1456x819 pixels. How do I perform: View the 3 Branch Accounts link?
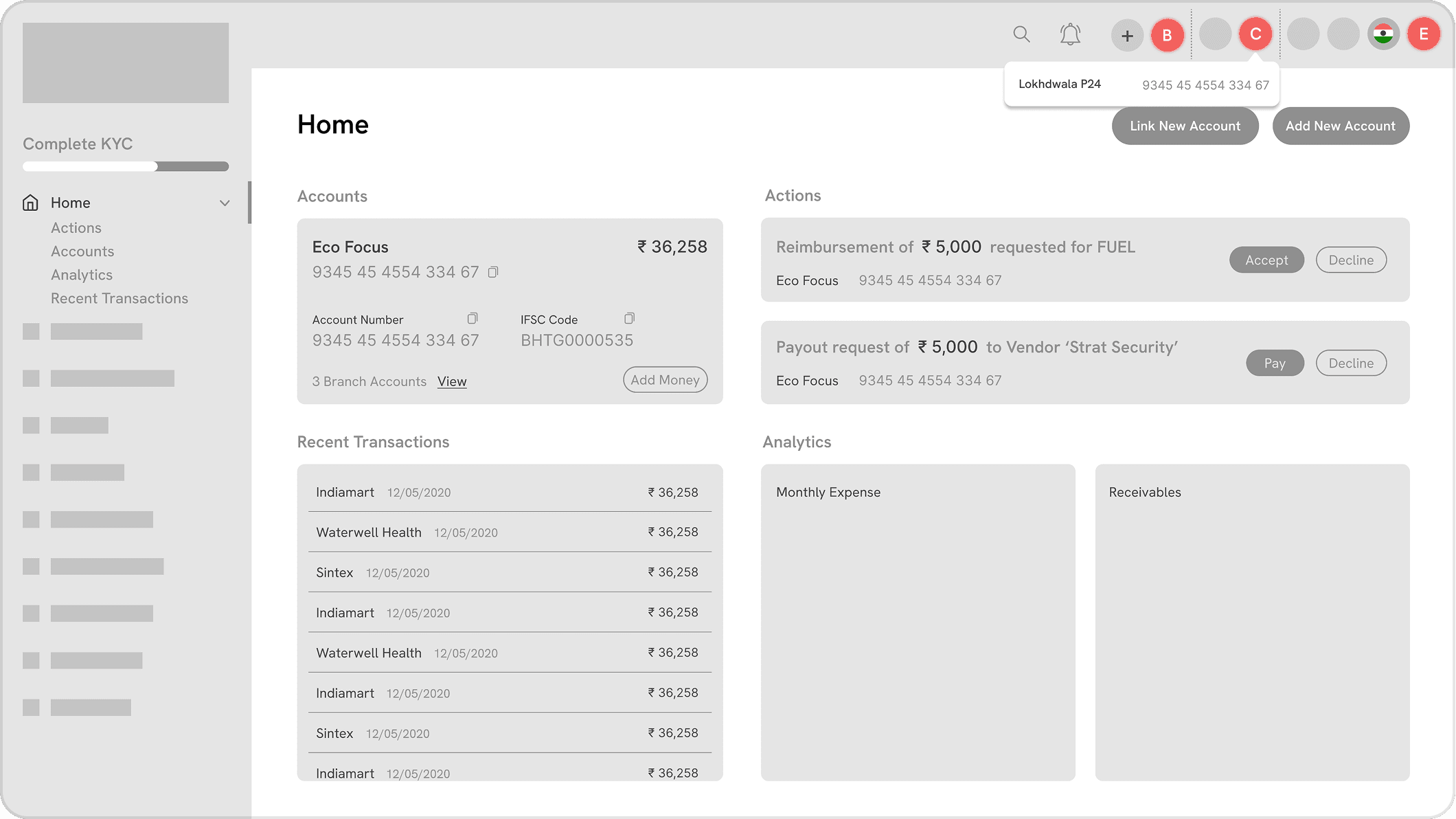pos(452,381)
